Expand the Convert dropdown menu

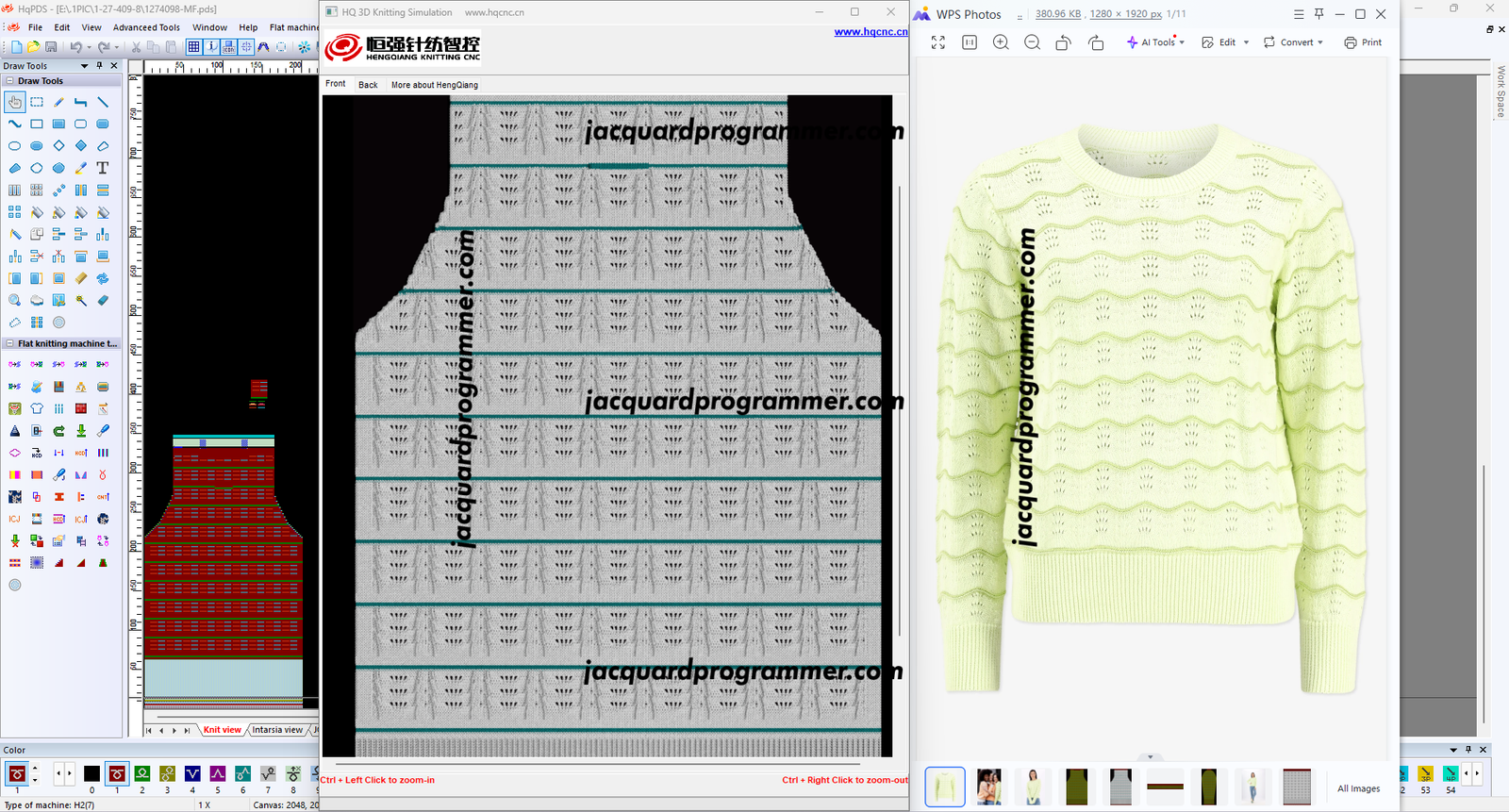pos(1294,42)
